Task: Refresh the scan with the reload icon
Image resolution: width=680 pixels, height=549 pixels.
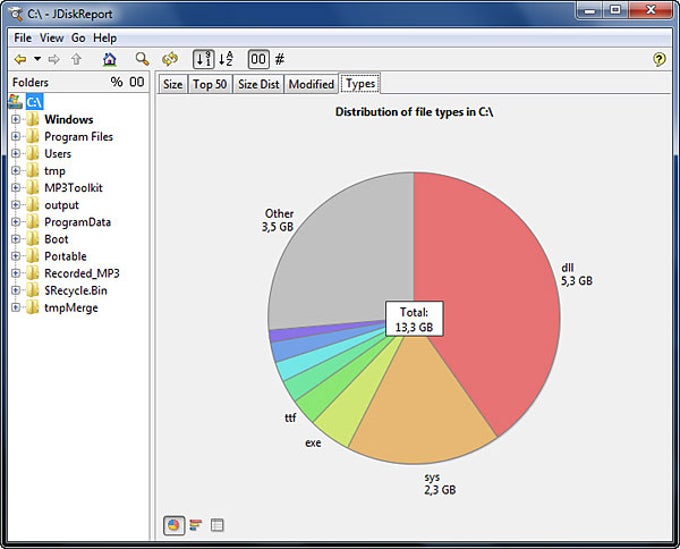Action: tap(170, 59)
